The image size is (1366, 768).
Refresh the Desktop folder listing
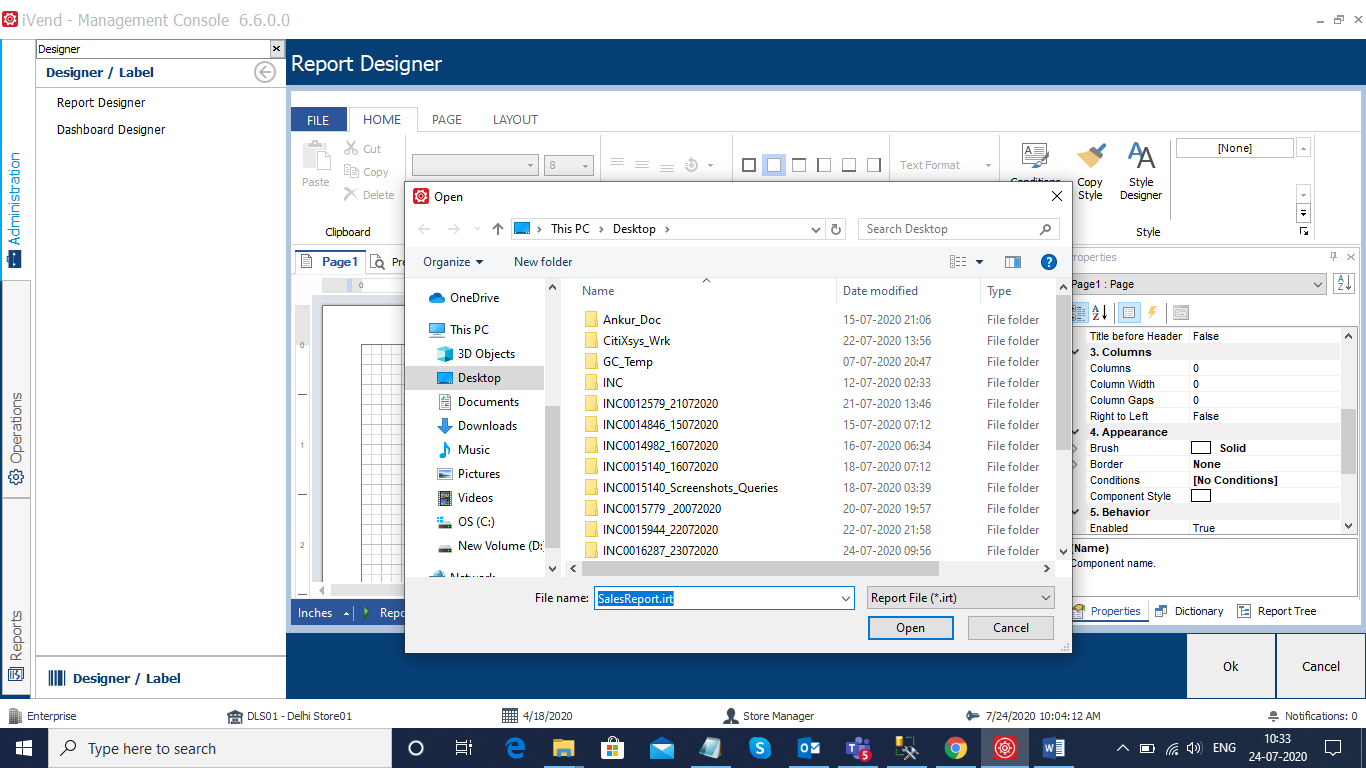(x=837, y=229)
